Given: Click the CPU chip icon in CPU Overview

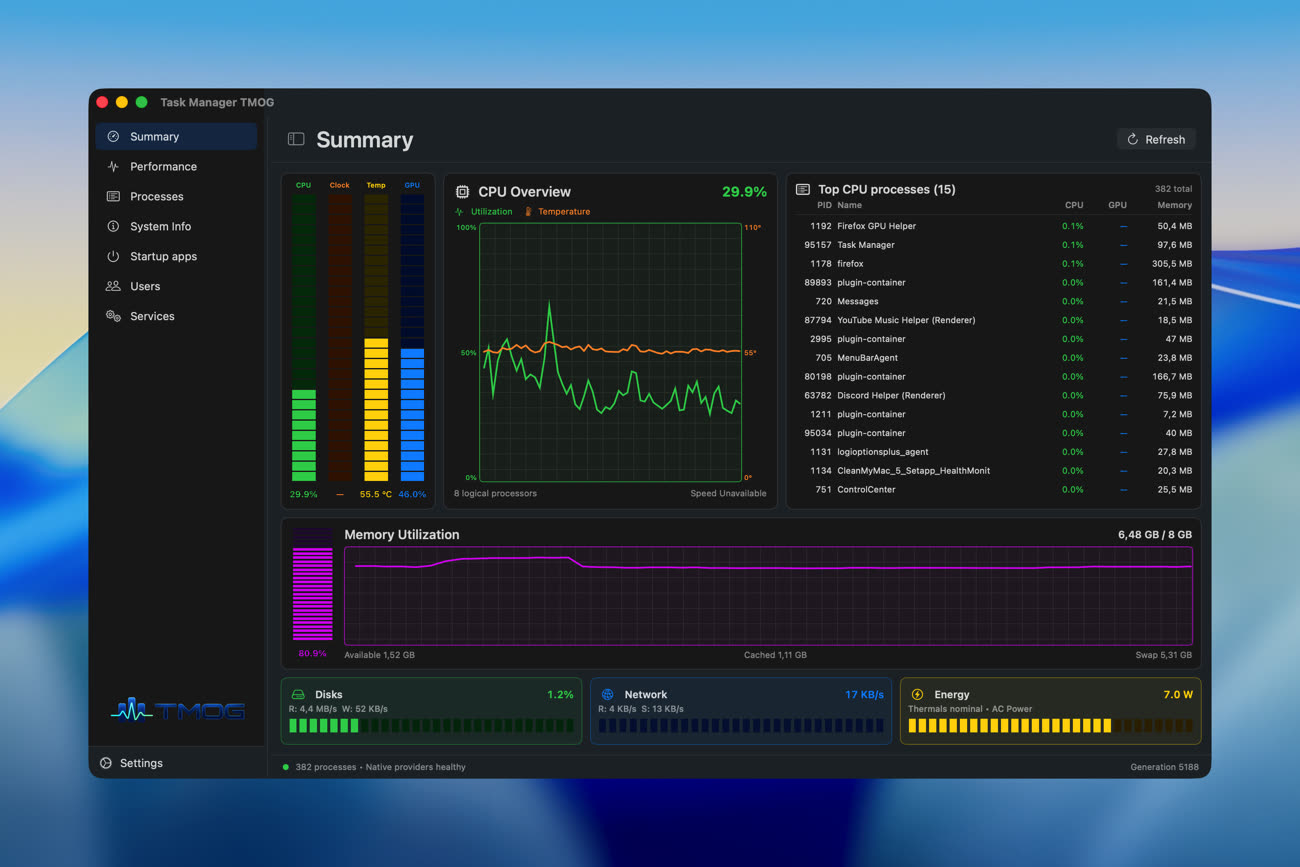Looking at the screenshot, I should (462, 192).
